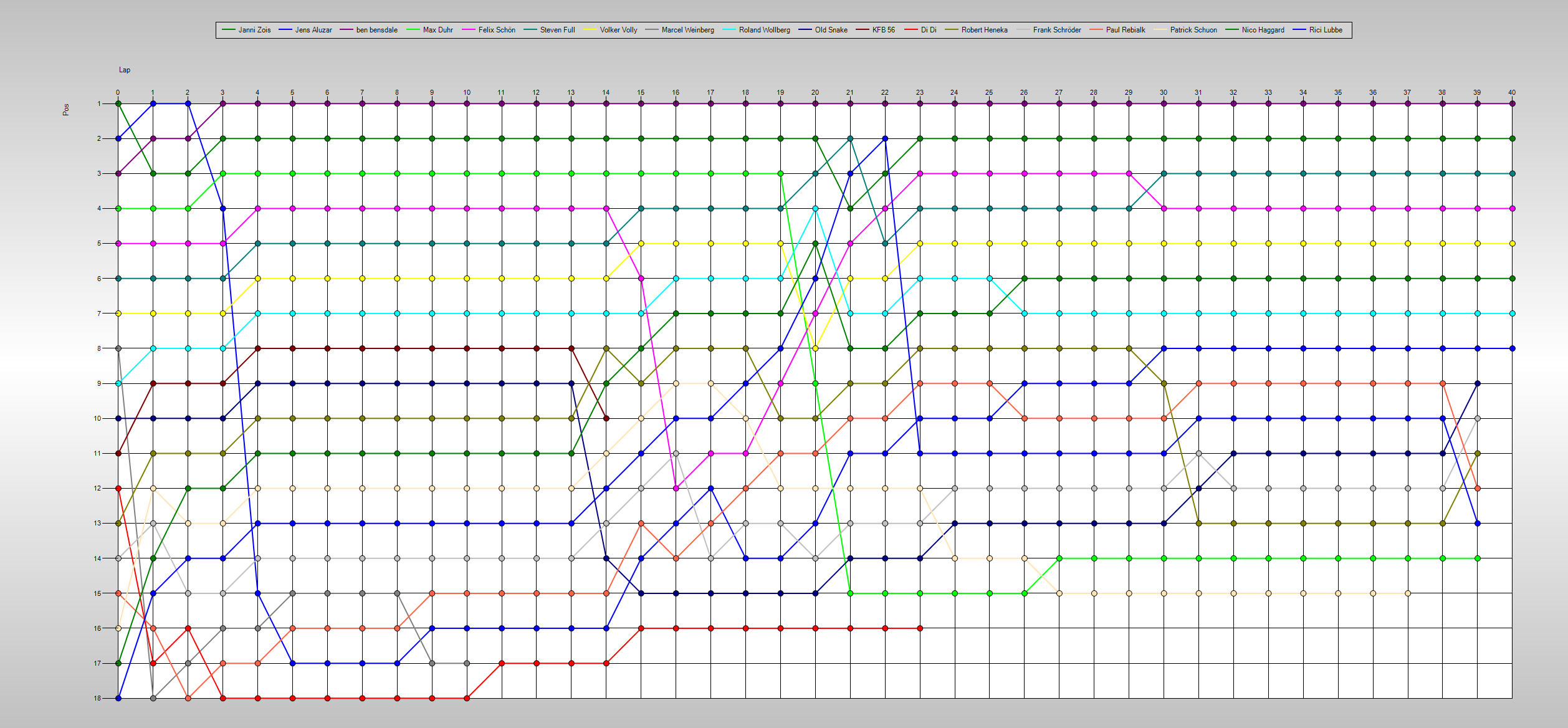1568x728 pixels.
Task: Select Max Duhr in the legend
Action: (x=429, y=30)
